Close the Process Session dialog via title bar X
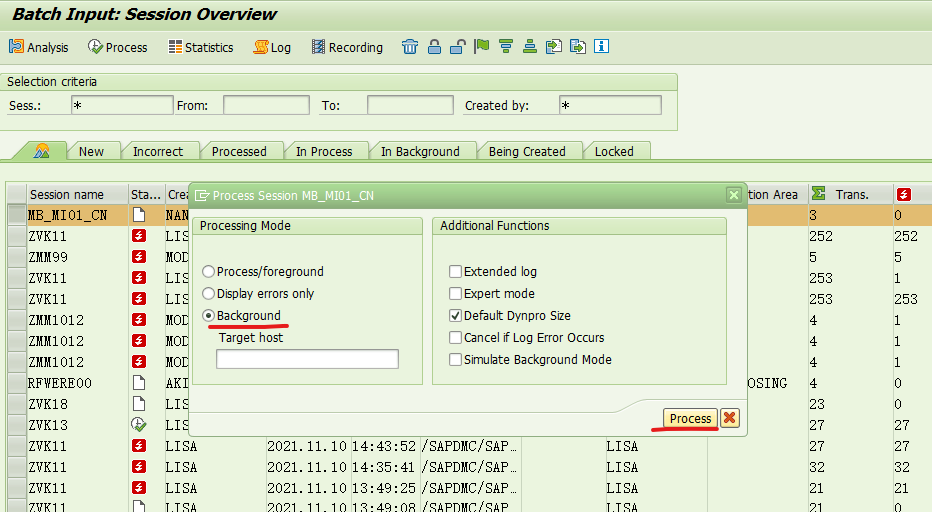This screenshot has height=512, width=932. click(734, 195)
